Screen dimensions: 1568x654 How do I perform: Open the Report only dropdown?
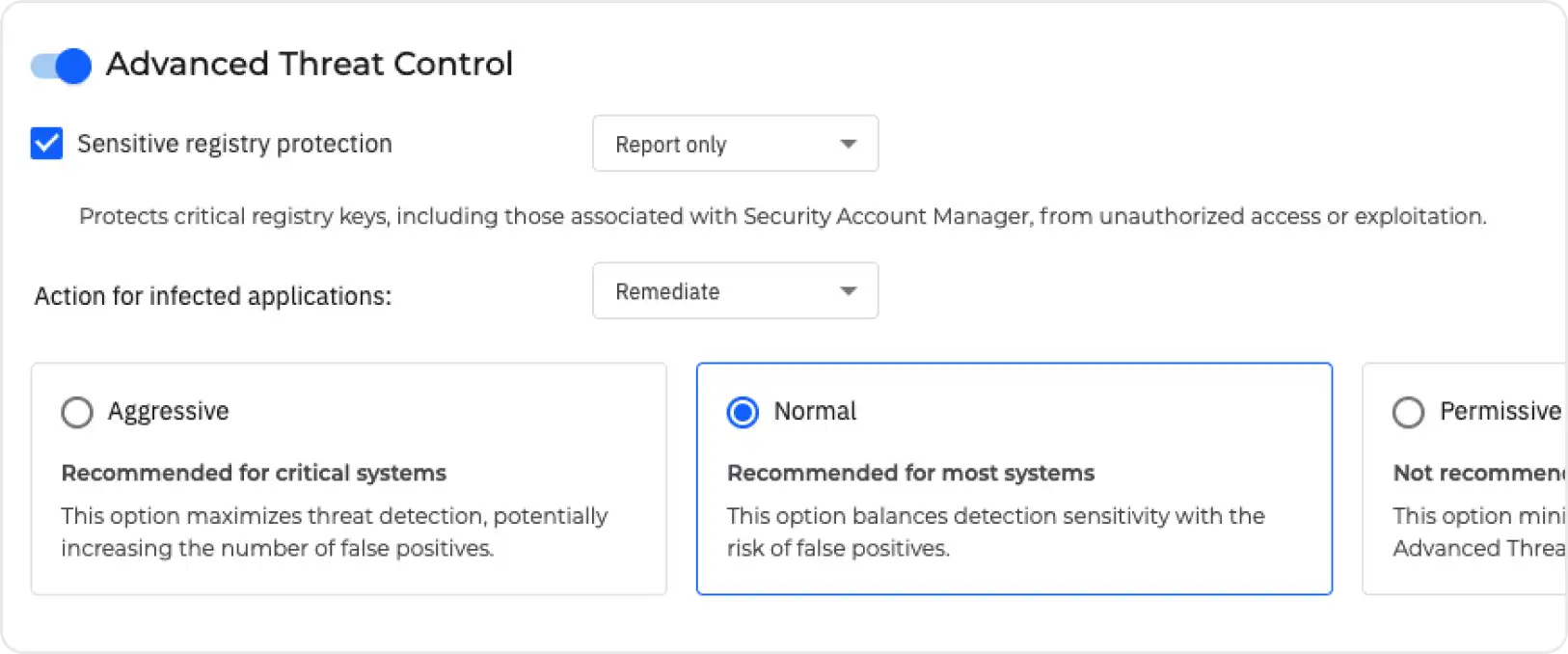pyautogui.click(x=735, y=144)
